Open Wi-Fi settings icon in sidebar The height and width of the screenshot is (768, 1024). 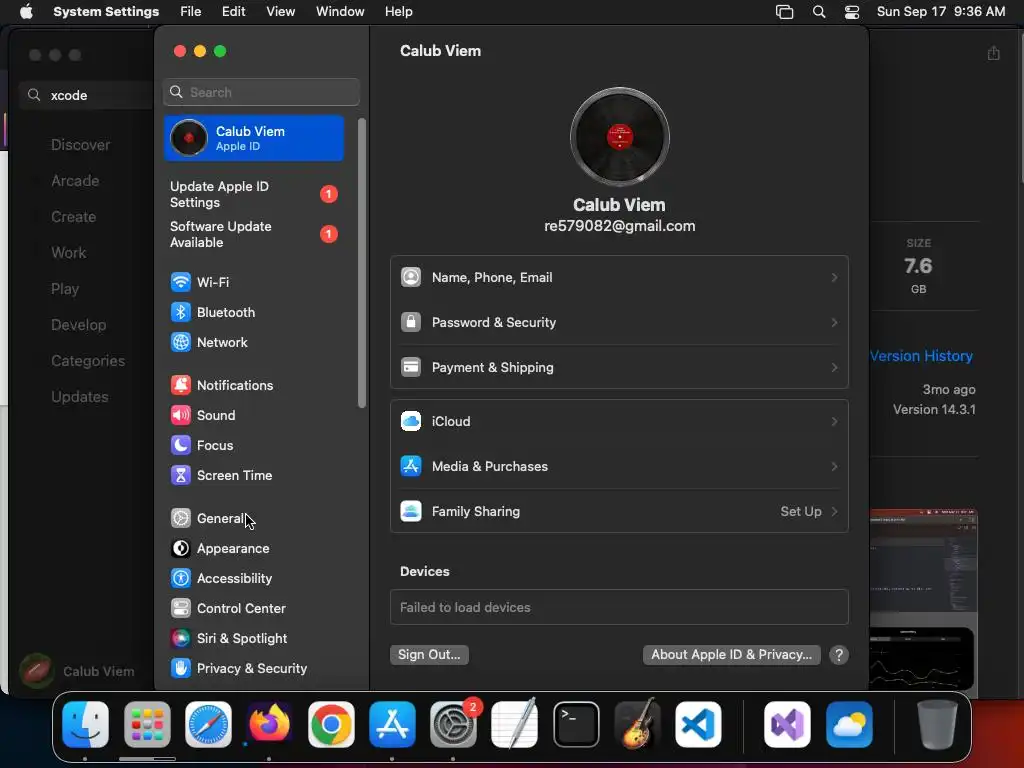pos(180,282)
